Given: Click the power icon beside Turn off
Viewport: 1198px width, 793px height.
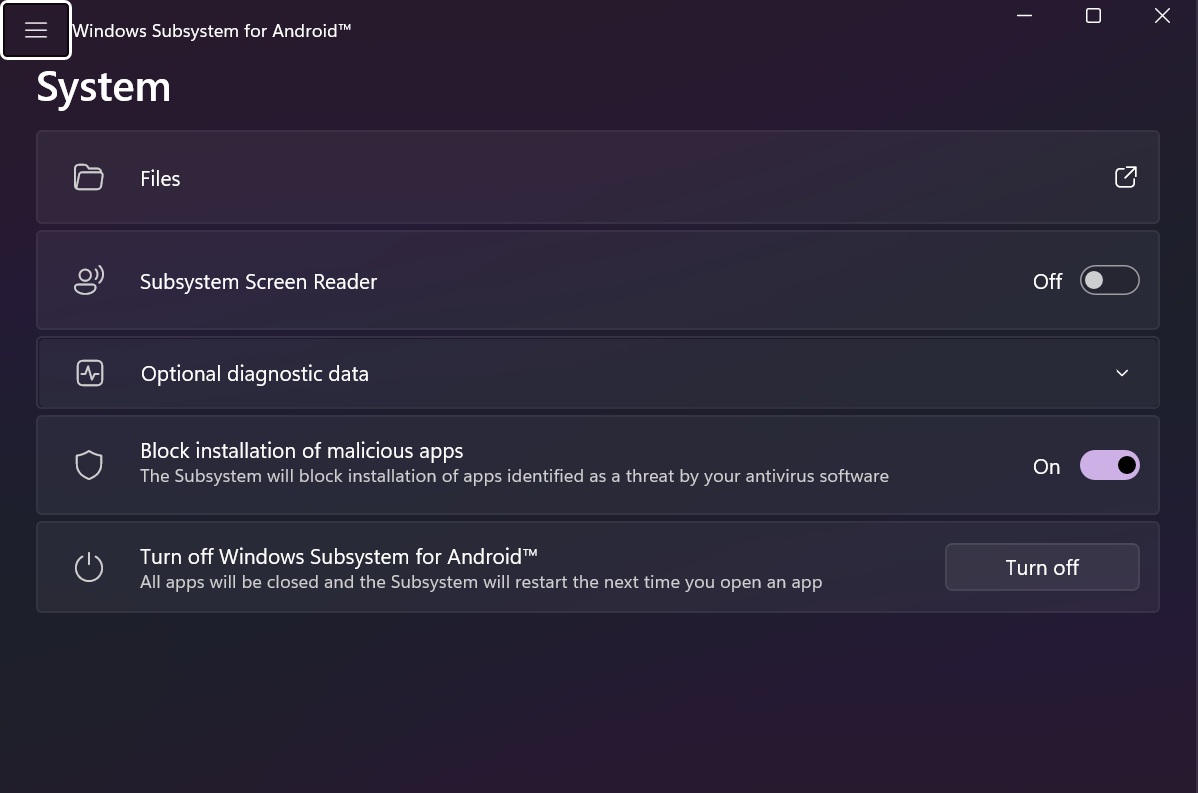Looking at the screenshot, I should pyautogui.click(x=89, y=567).
